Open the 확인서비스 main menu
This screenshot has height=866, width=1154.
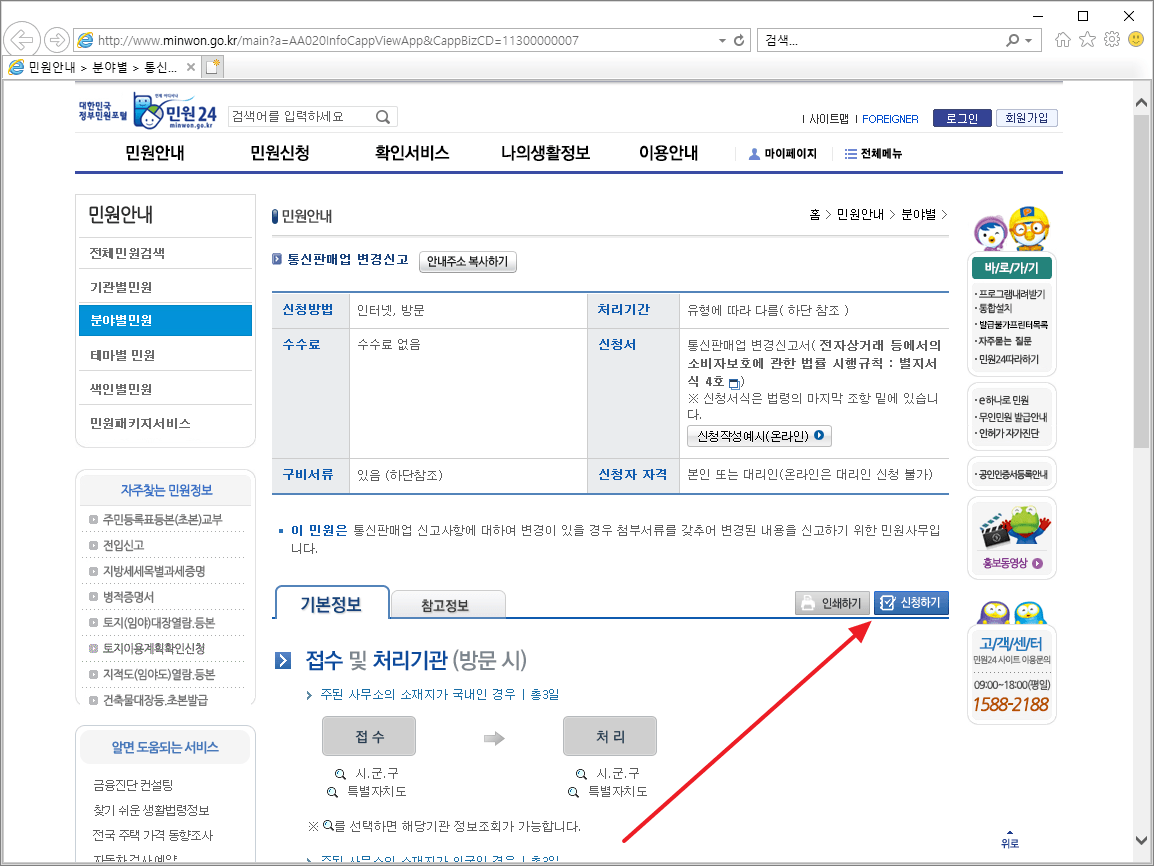point(412,153)
